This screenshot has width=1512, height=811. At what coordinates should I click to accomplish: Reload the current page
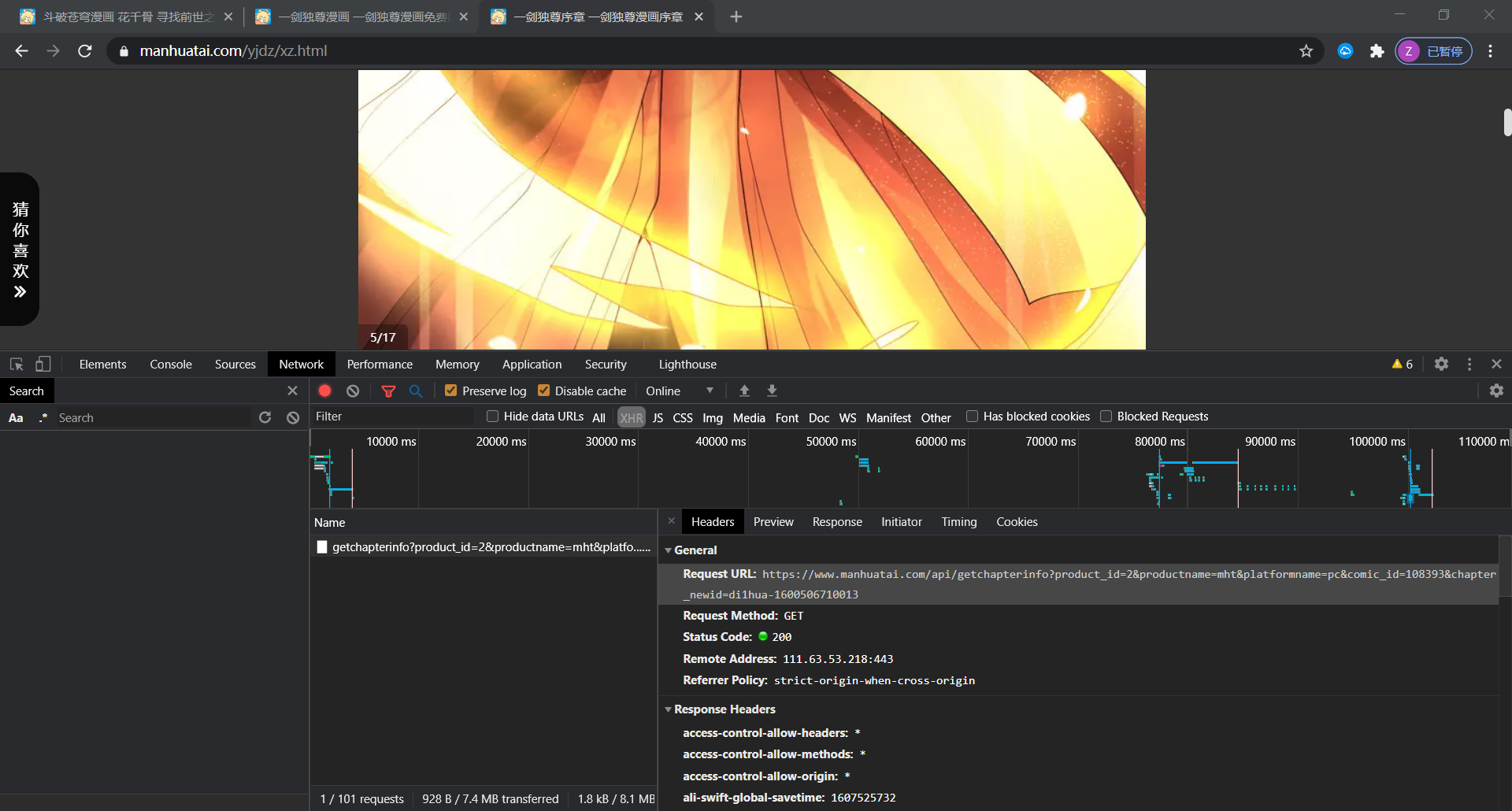85,51
